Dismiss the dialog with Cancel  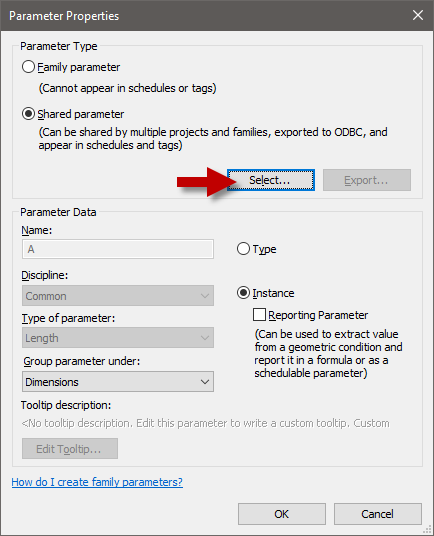point(378,514)
